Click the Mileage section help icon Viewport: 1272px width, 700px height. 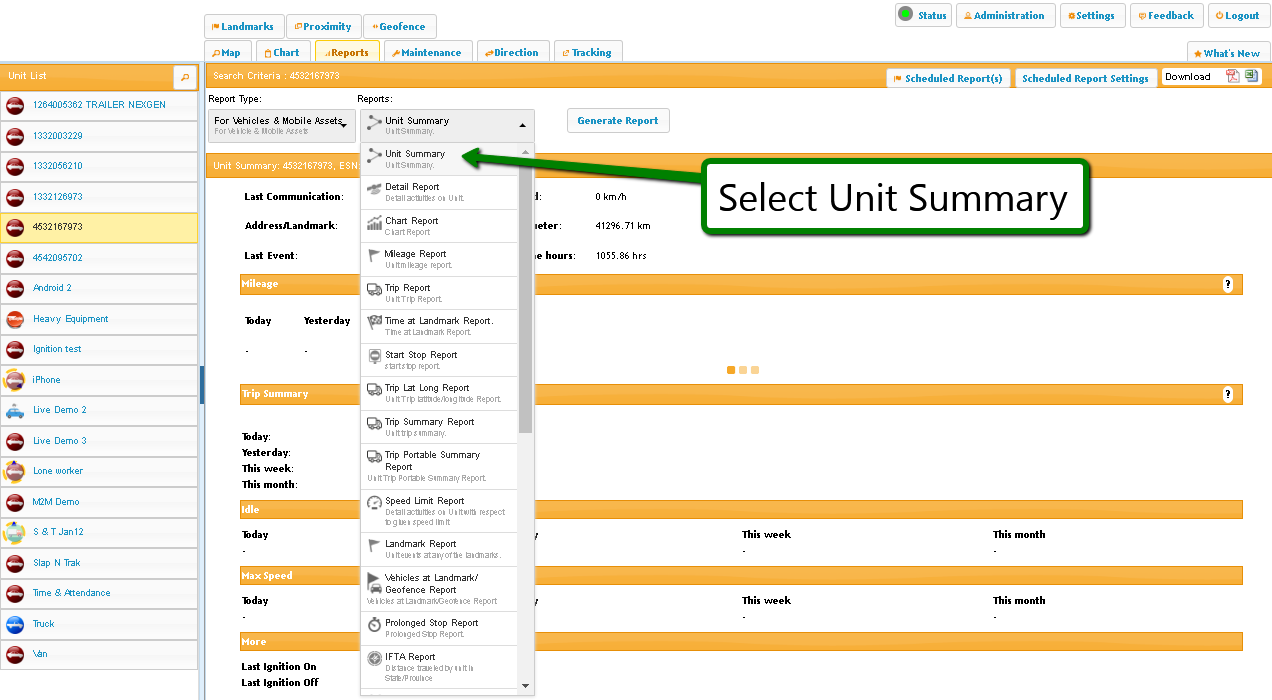1228,285
